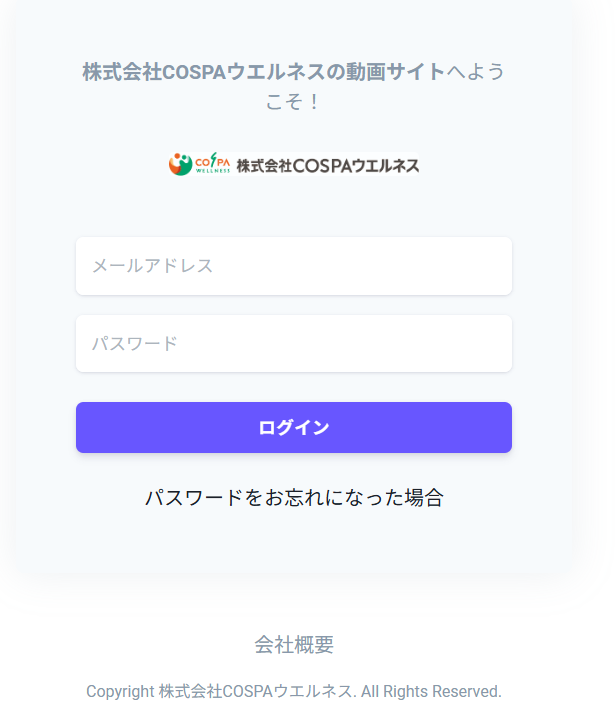615x720 pixels.
Task: Click the white ログイン label on button
Action: point(294,428)
